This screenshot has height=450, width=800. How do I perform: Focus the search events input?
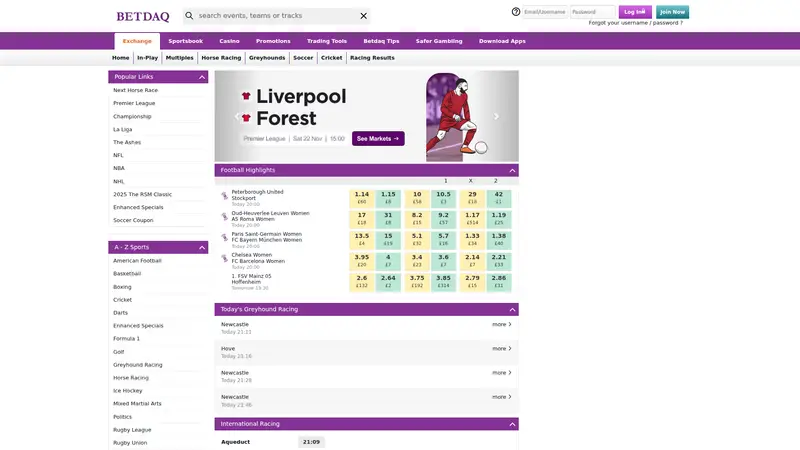tap(276, 16)
